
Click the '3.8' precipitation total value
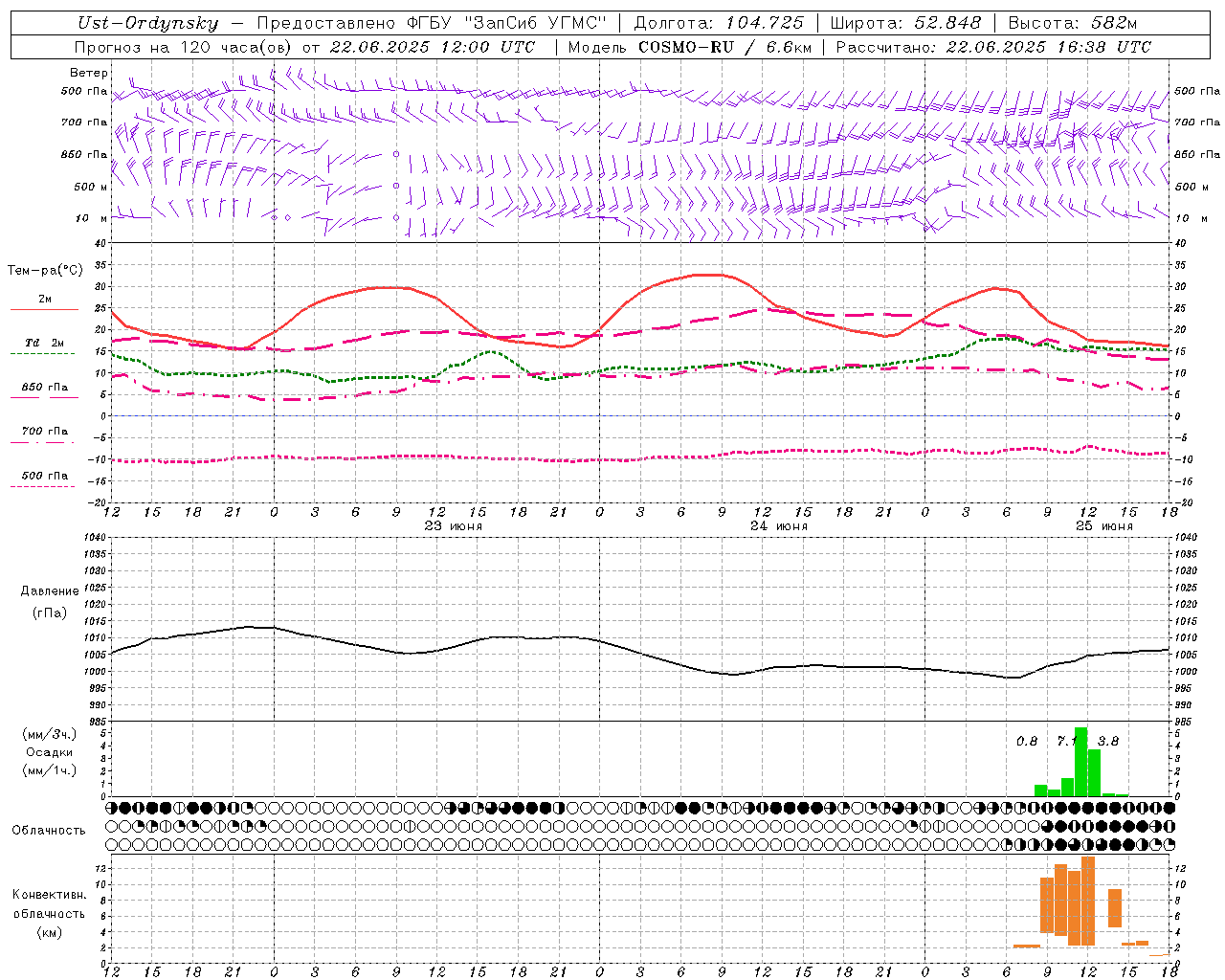pos(1108,741)
